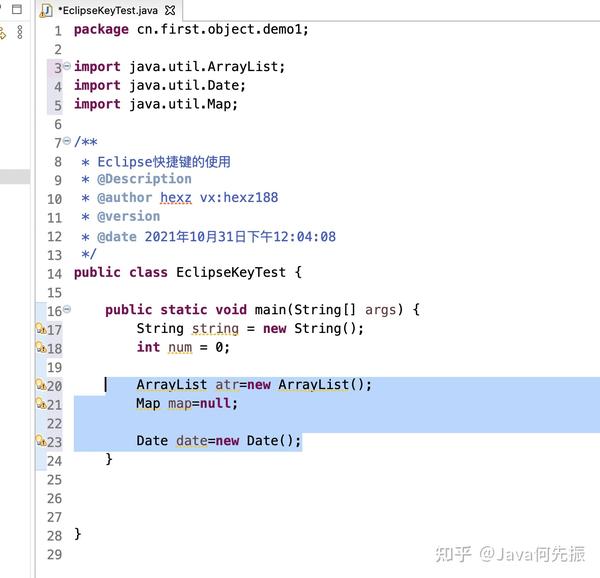Image resolution: width=600 pixels, height=578 pixels.
Task: Click the underlined 'hexz' author name
Action: (176, 198)
